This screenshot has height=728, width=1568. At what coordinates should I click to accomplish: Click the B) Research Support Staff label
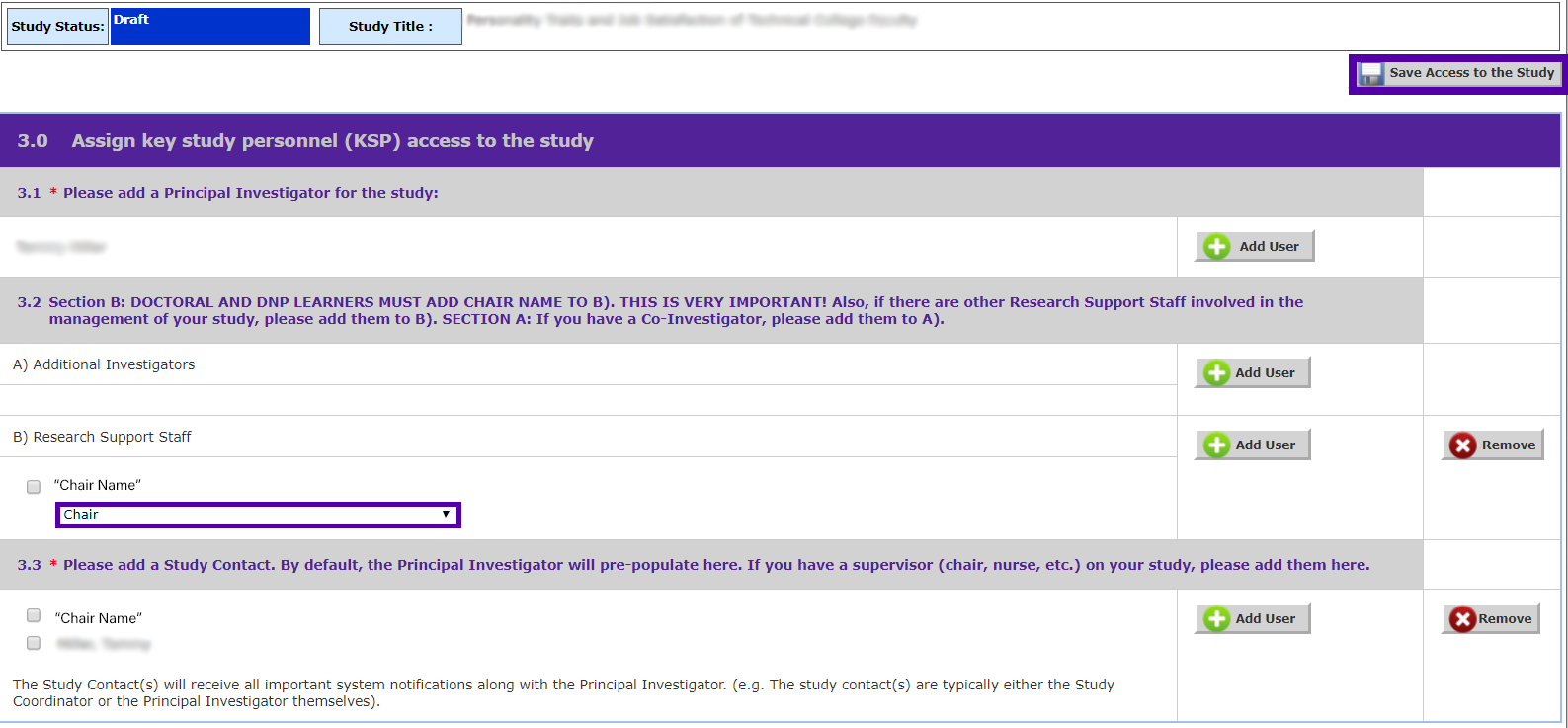[102, 437]
